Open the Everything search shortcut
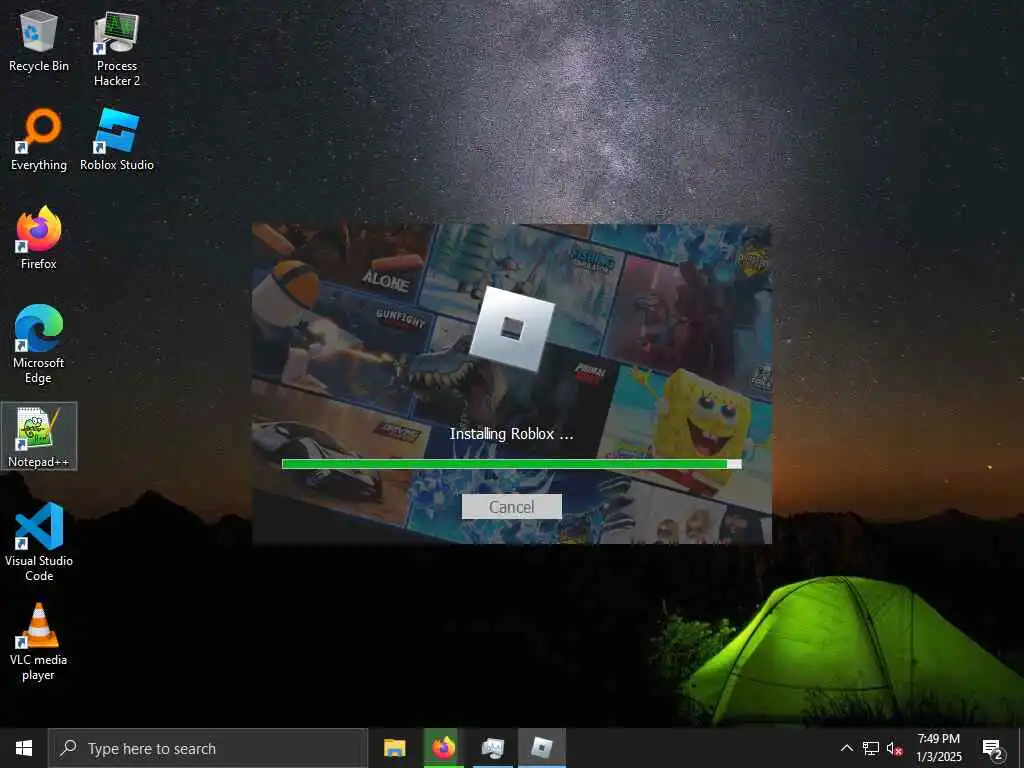Image resolution: width=1024 pixels, height=768 pixels. click(x=39, y=140)
